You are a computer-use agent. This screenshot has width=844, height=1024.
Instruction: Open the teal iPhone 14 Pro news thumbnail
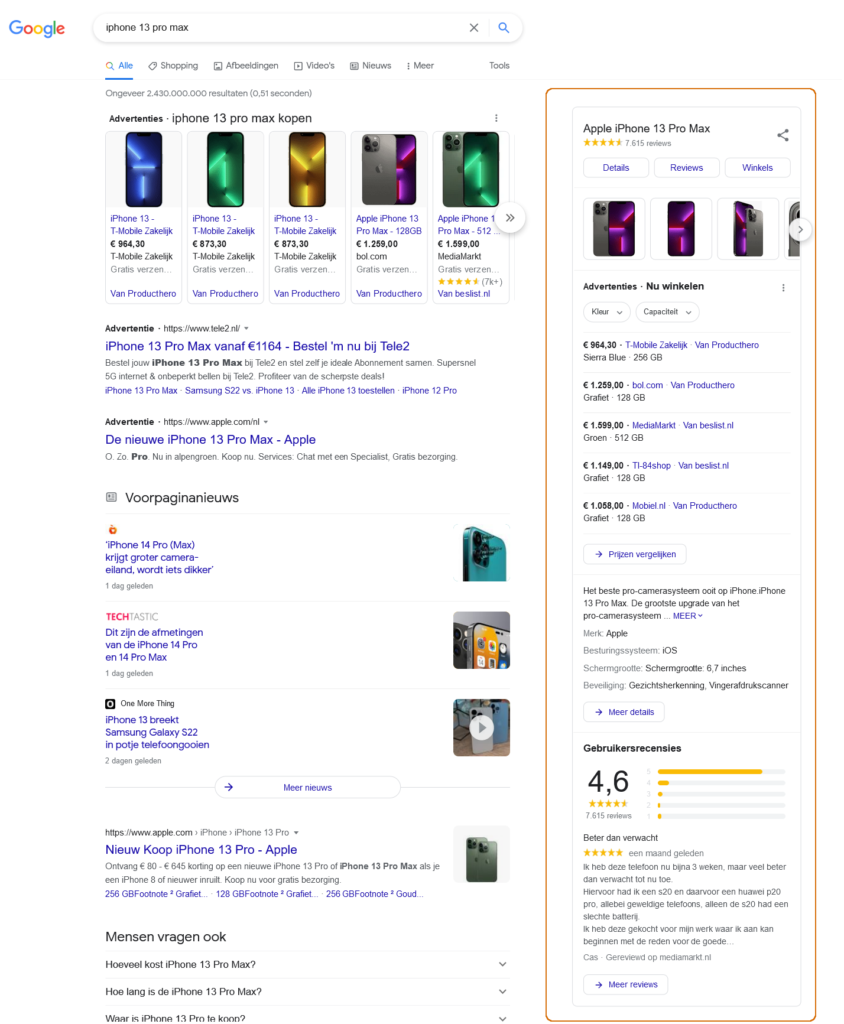[481, 552]
